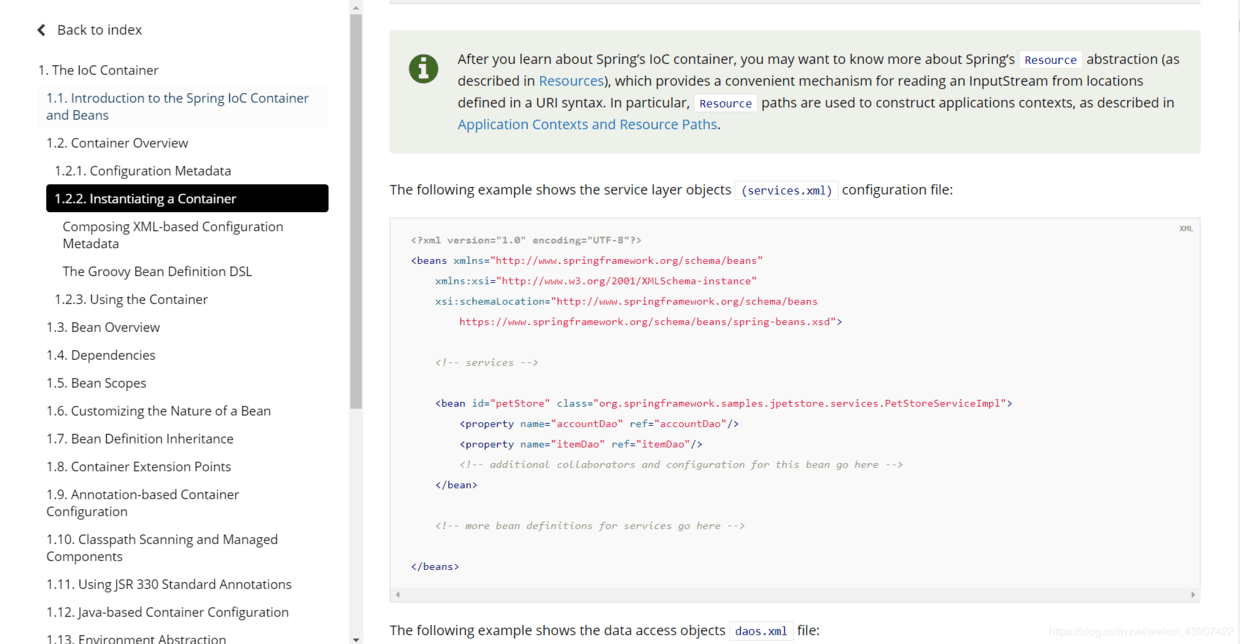Follow Application Contexts and Resource Paths link
Viewport: 1240px width, 644px height.
tap(587, 125)
